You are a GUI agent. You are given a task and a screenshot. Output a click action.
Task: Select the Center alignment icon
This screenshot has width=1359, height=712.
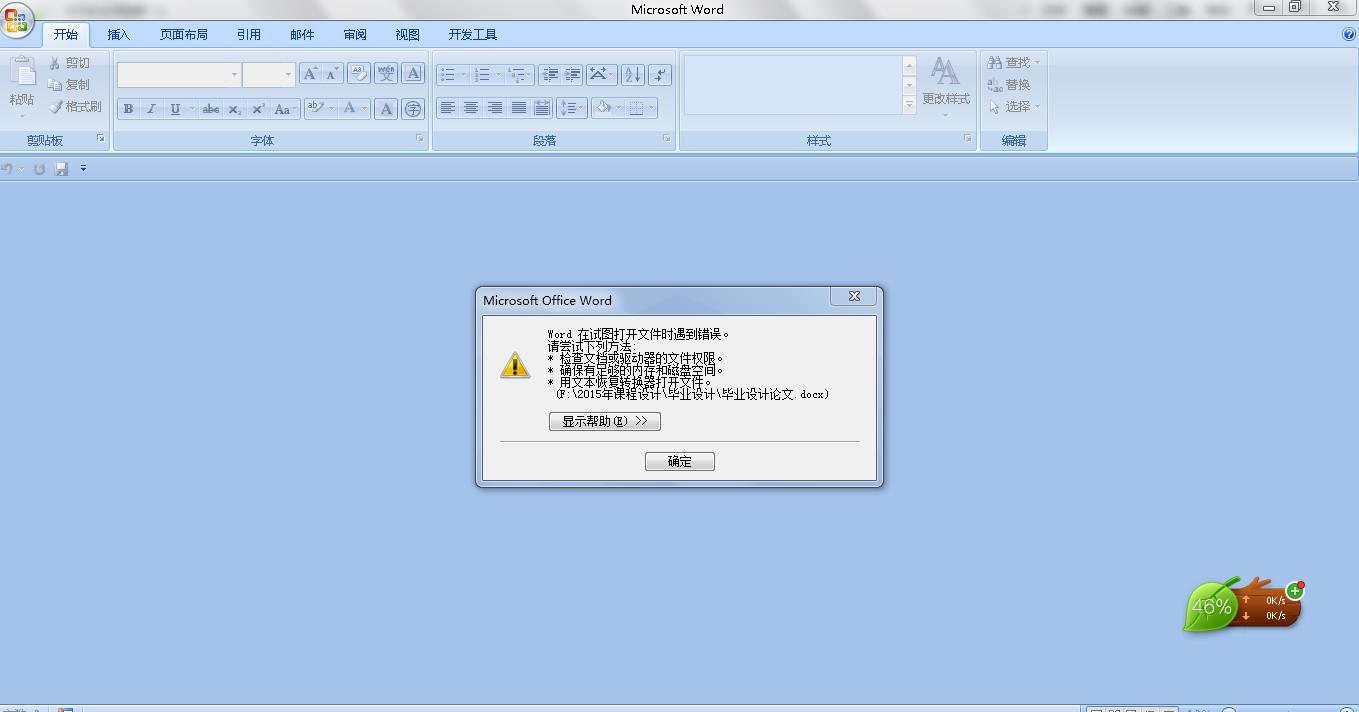470,108
